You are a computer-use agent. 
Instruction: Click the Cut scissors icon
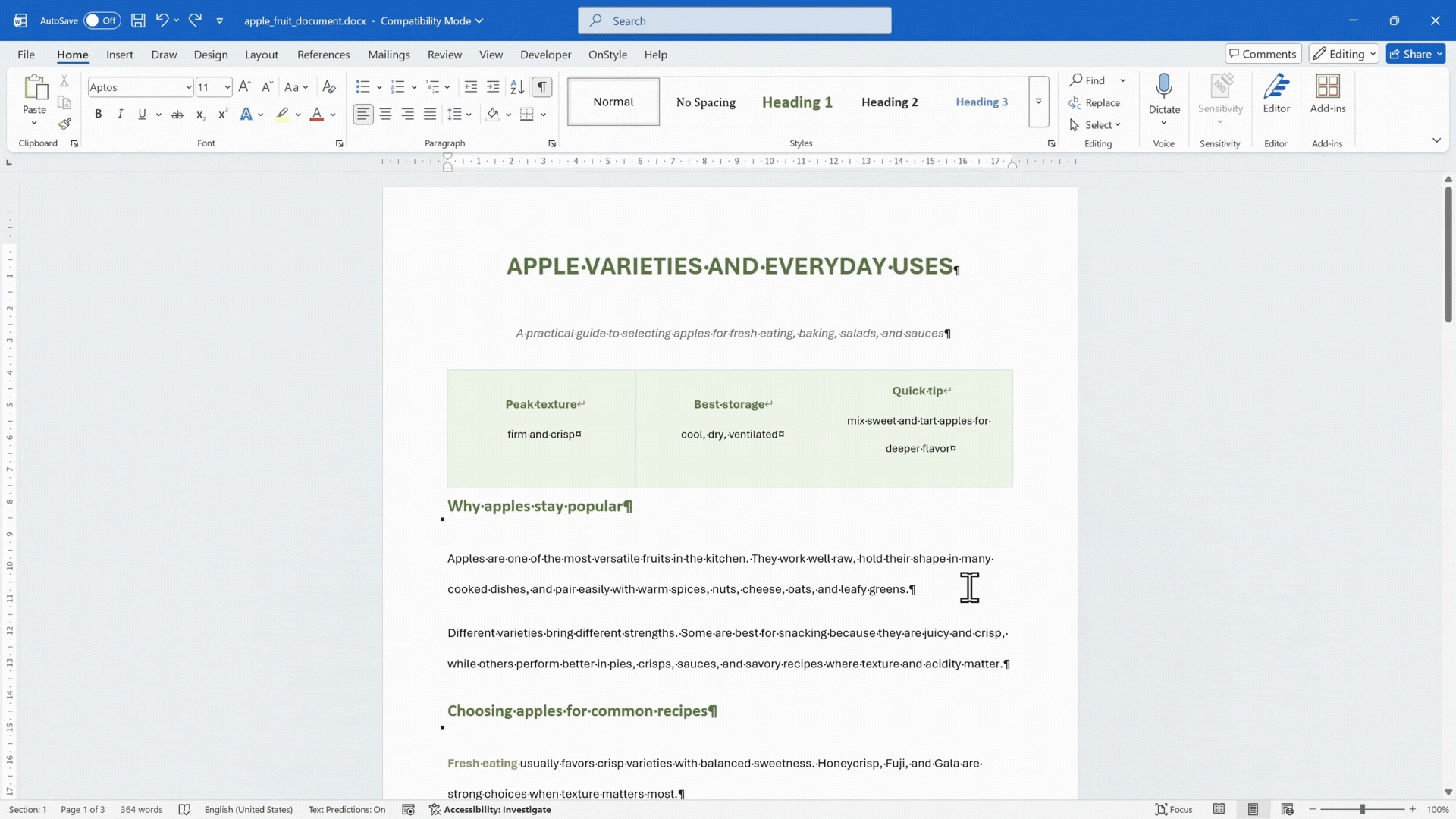click(x=64, y=80)
